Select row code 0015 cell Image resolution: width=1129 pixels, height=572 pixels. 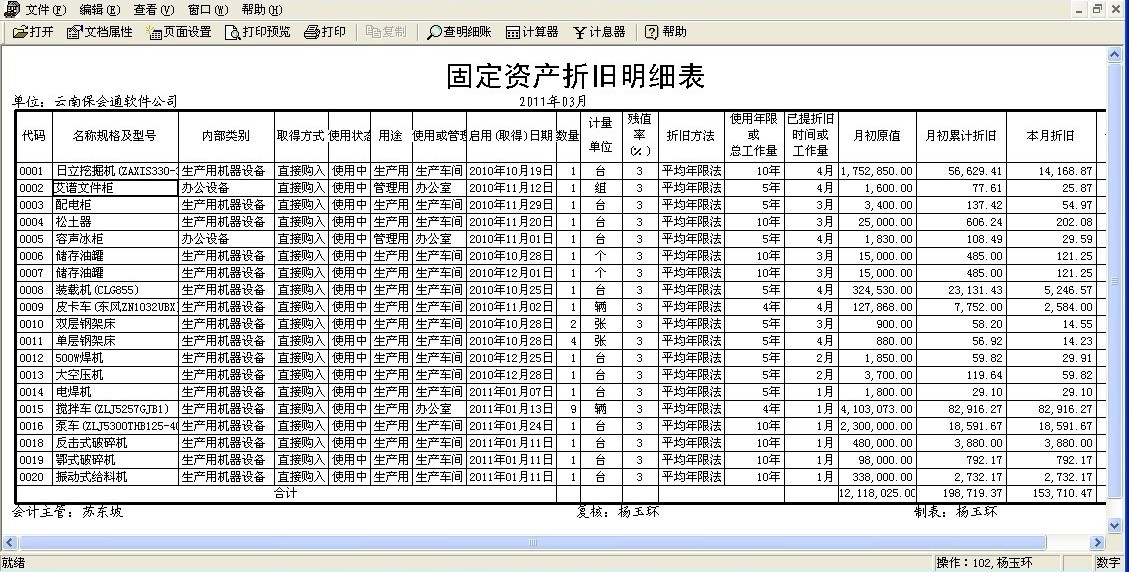coord(32,409)
